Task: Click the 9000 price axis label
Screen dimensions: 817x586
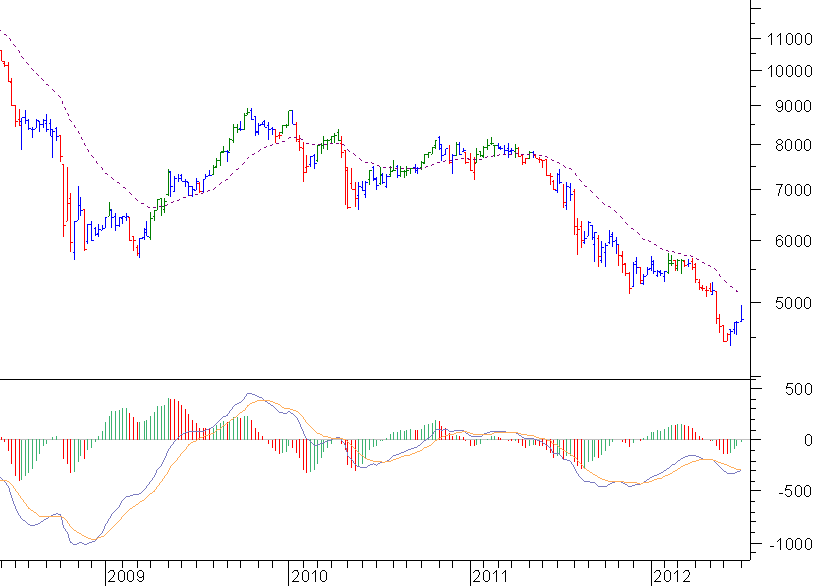Action: click(793, 106)
